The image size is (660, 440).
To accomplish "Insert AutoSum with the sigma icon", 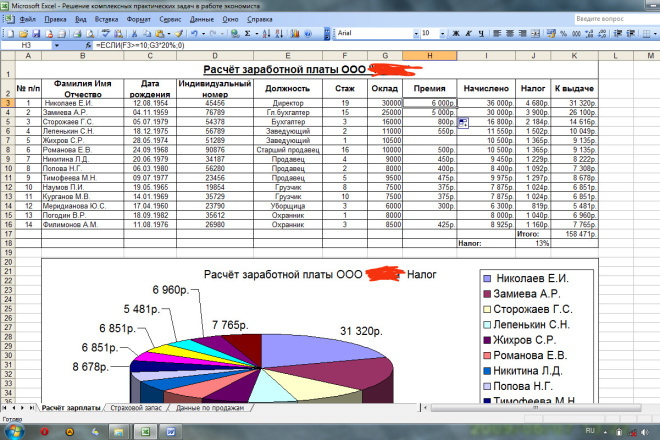I will click(248, 34).
